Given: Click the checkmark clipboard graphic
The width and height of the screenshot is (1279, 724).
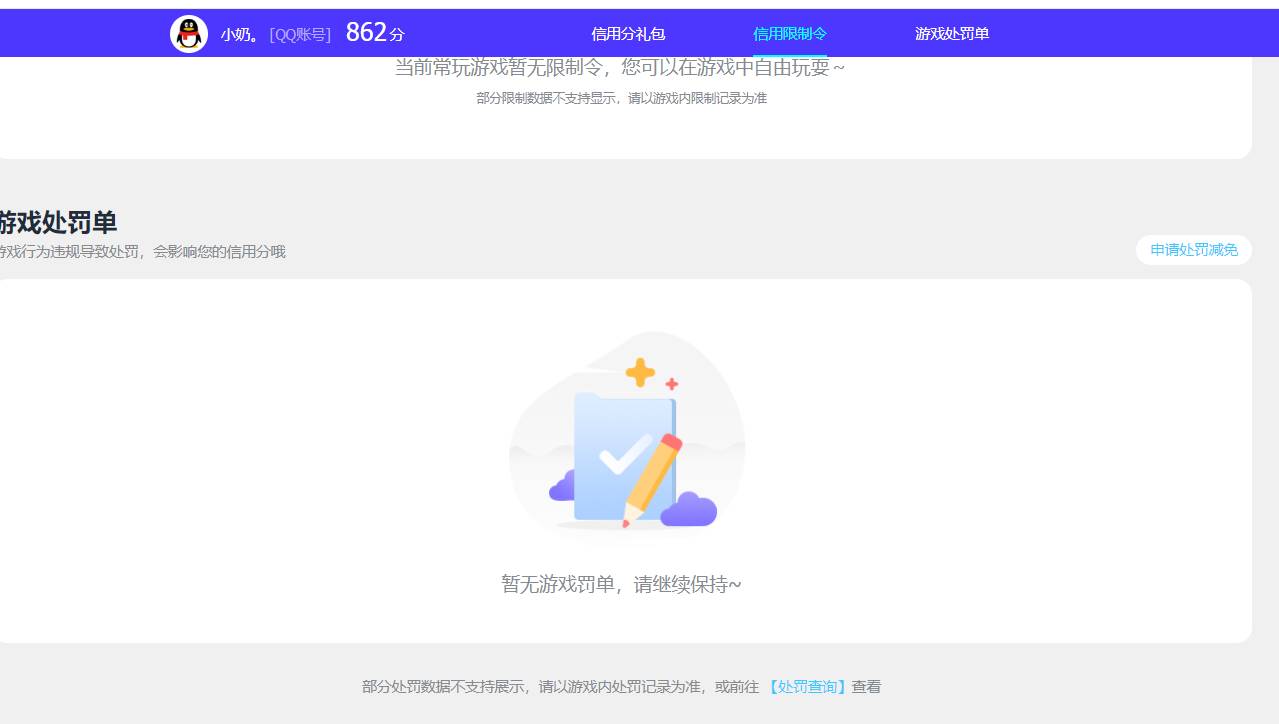Looking at the screenshot, I should click(615, 450).
